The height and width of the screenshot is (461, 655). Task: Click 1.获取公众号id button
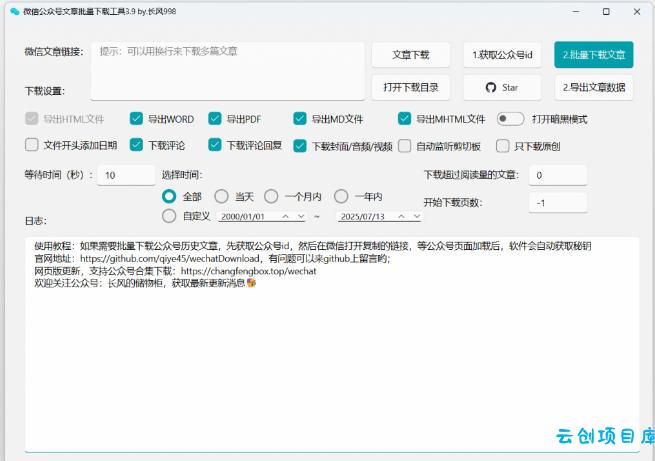(x=503, y=55)
